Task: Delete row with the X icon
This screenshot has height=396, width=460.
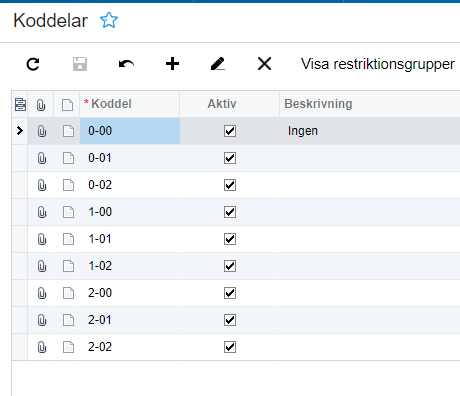Action: point(264,64)
